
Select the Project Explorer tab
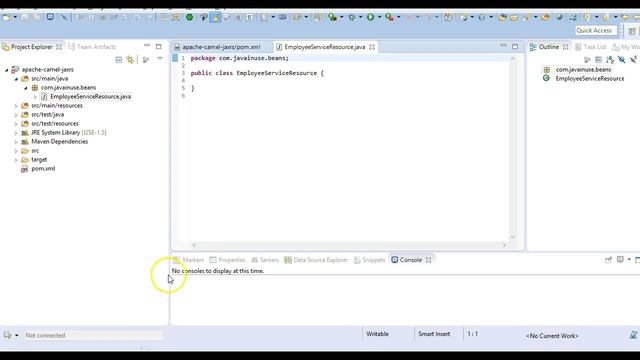click(x=32, y=47)
